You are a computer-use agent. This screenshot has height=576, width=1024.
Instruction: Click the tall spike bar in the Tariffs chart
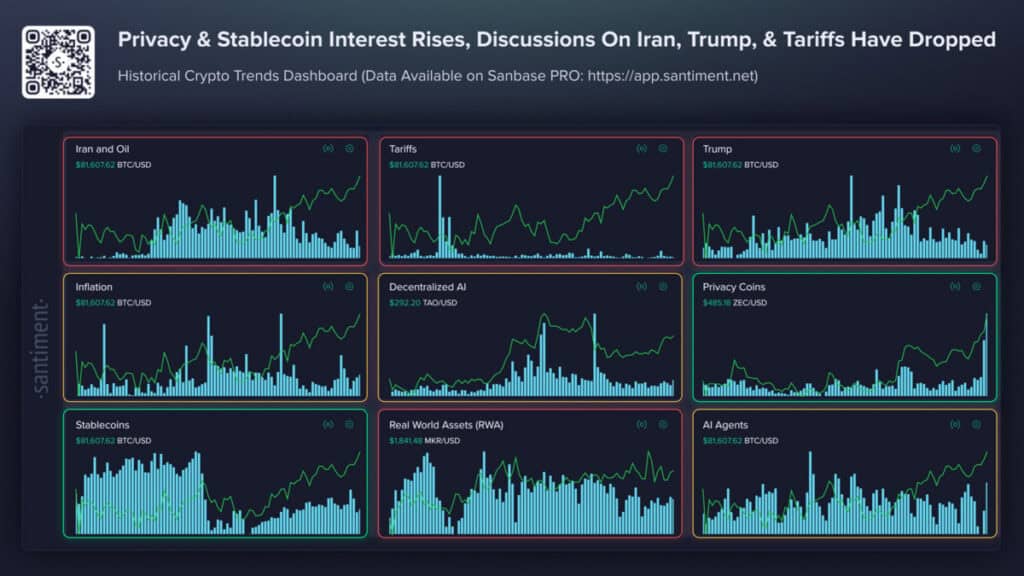point(440,217)
